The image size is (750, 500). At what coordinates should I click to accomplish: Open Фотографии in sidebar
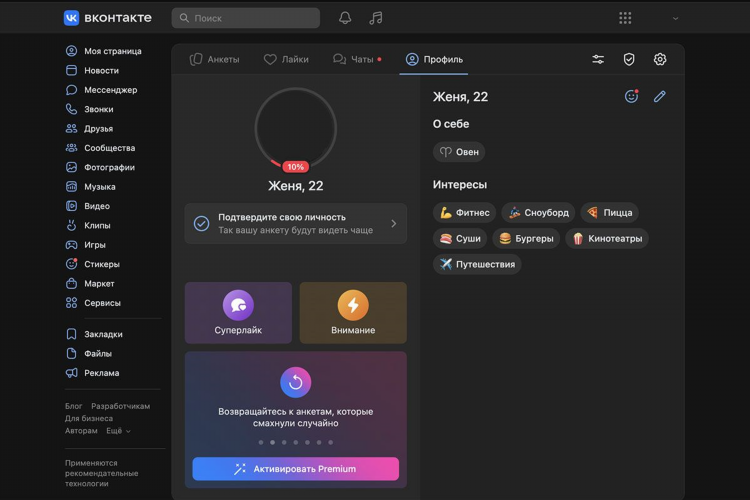[100, 167]
